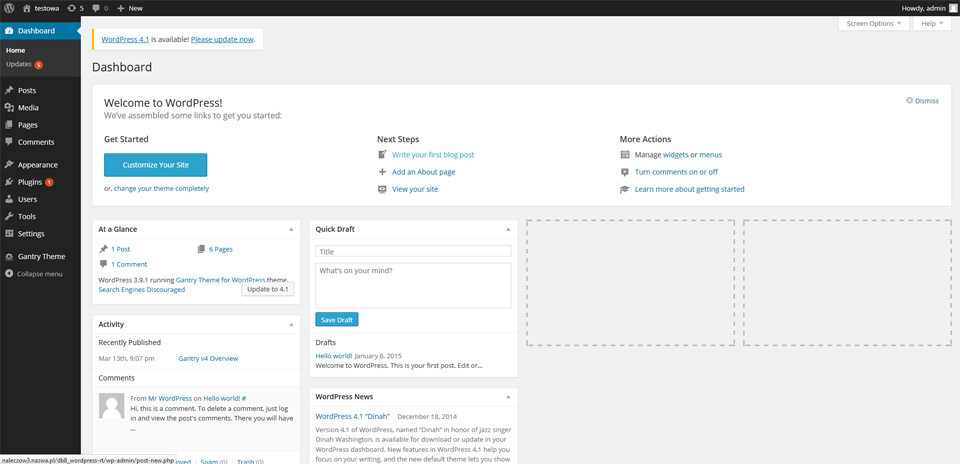Click the Save Draft button
The width and height of the screenshot is (960, 464).
[x=337, y=320]
